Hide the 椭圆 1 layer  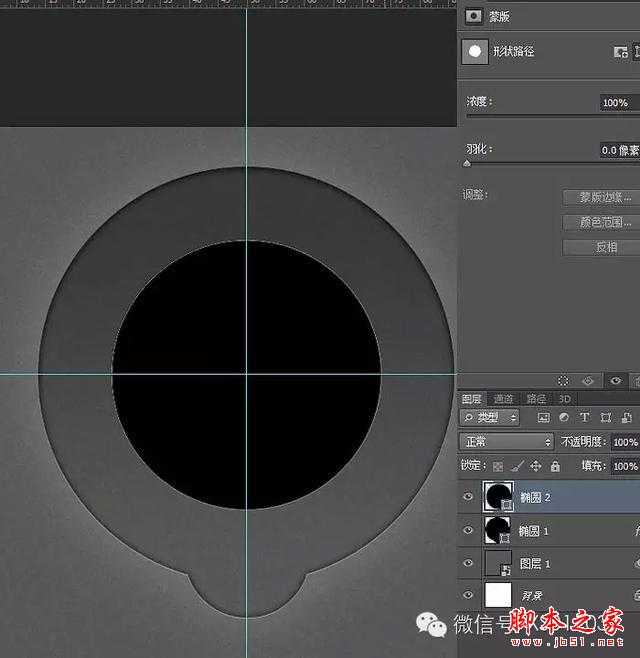click(468, 530)
